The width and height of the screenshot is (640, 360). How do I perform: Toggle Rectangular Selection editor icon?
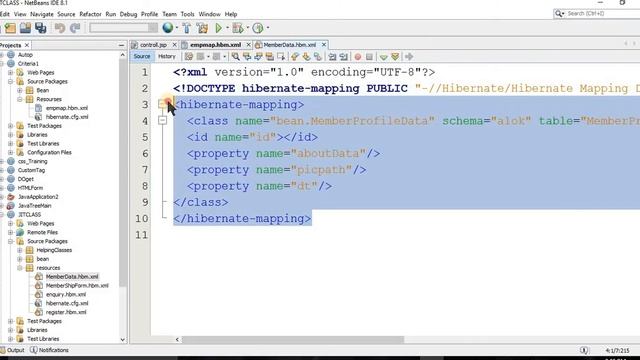[x=281, y=56]
